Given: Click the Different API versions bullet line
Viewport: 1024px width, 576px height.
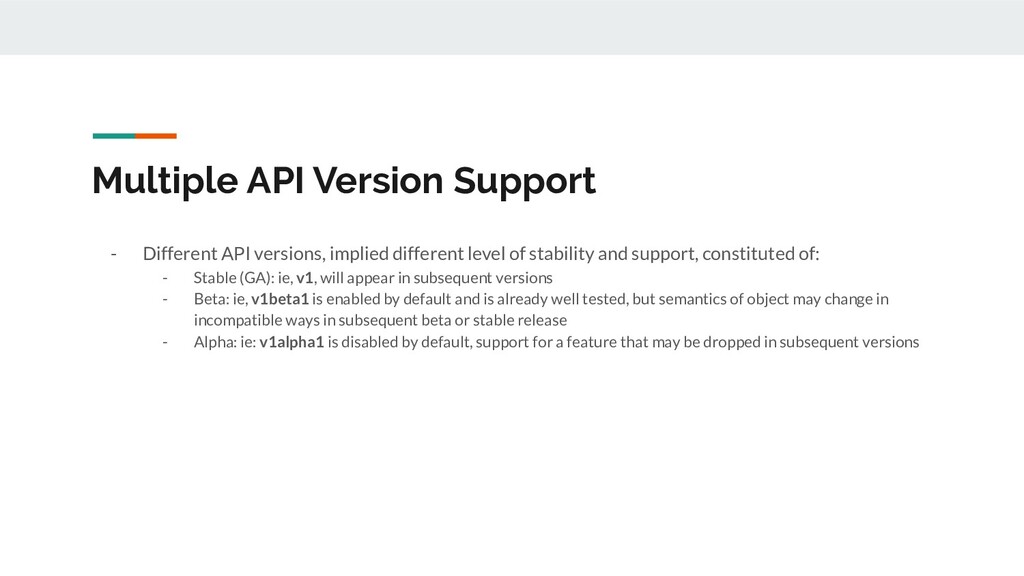Looking at the screenshot, I should (481, 253).
